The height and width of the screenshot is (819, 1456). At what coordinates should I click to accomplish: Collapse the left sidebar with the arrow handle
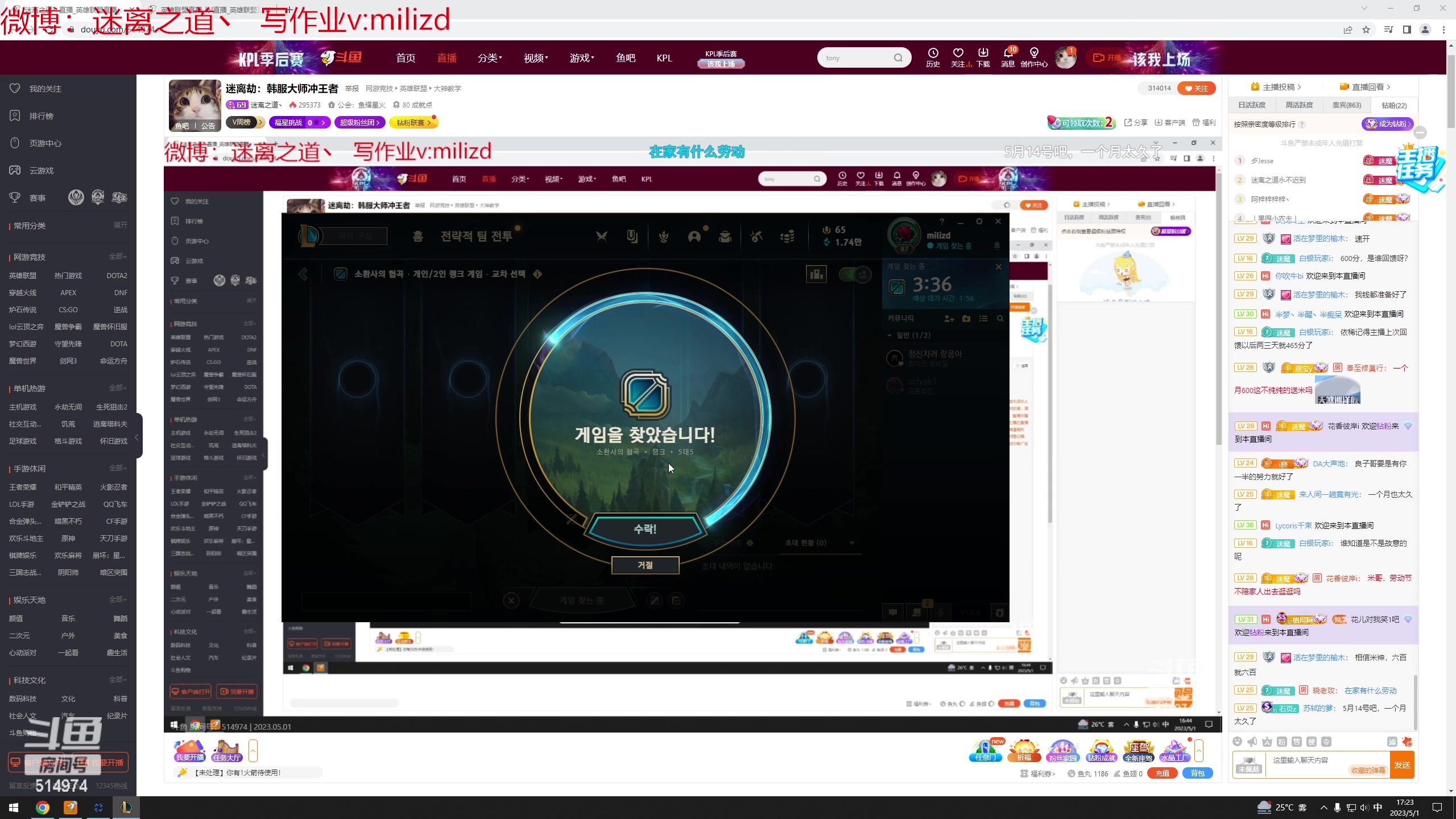click(136, 437)
